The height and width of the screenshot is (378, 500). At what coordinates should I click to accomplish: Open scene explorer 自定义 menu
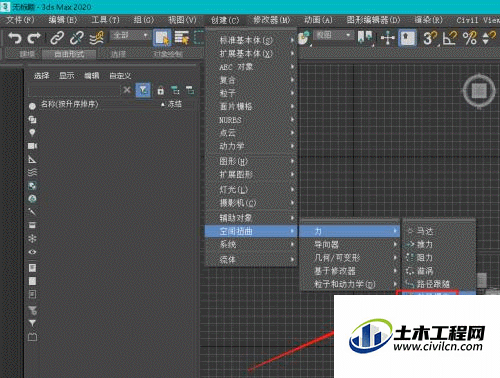[120, 76]
